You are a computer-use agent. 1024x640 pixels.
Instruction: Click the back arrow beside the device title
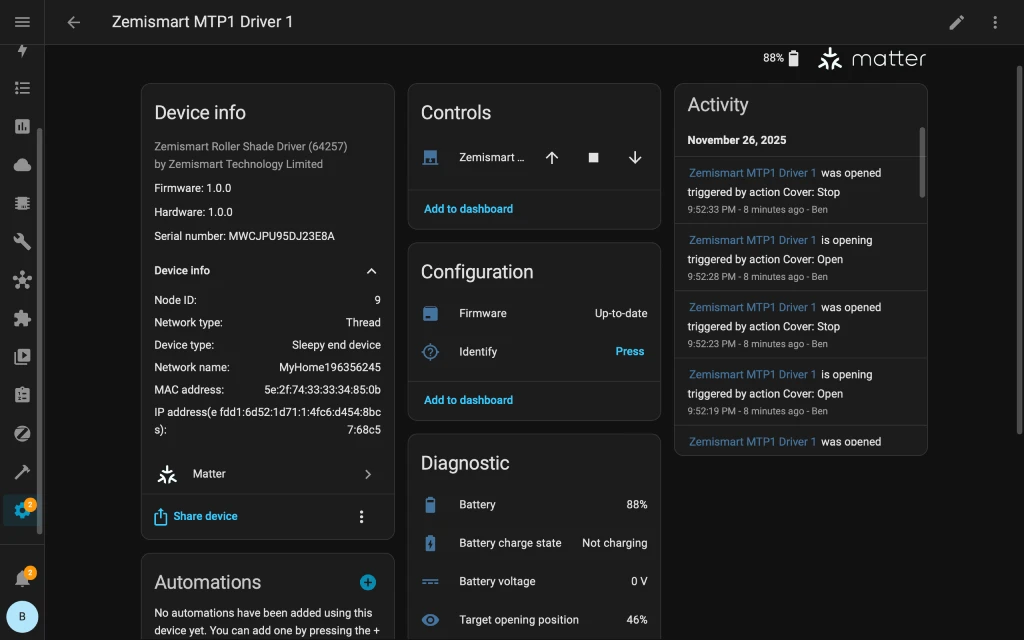73,21
